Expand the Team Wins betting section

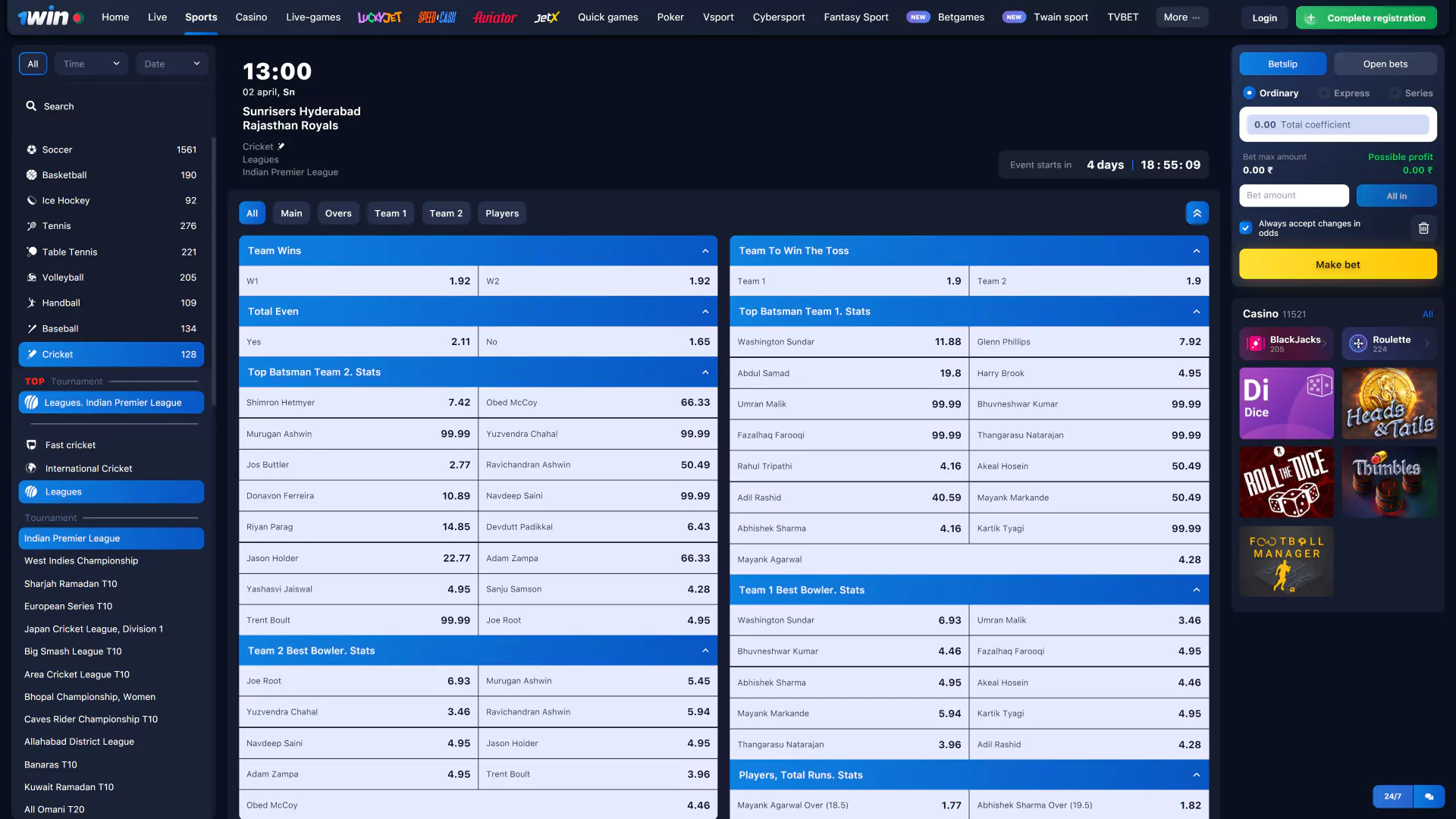(706, 250)
